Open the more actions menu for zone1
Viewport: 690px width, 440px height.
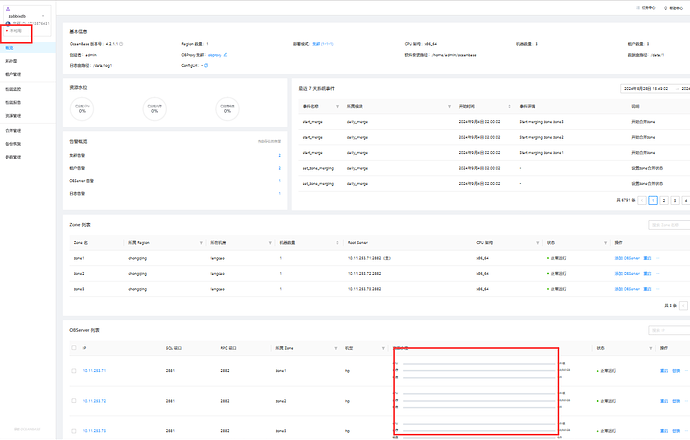[658, 258]
